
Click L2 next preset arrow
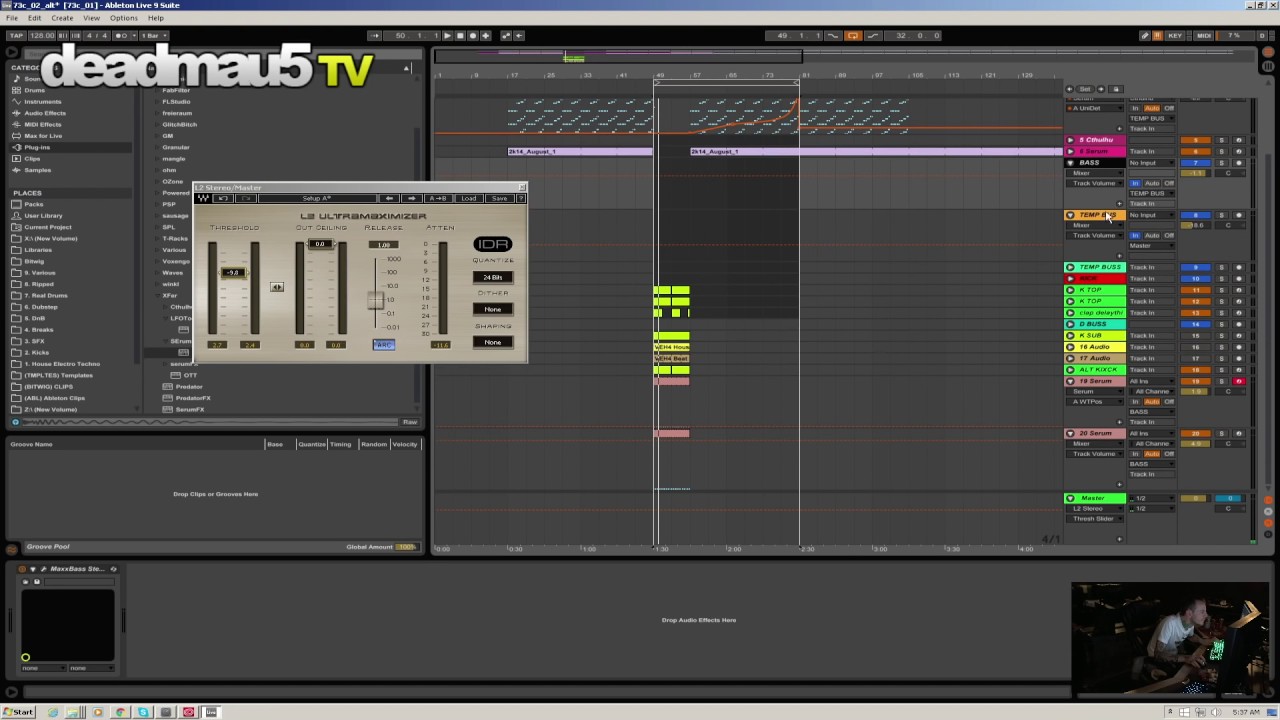pyautogui.click(x=412, y=198)
